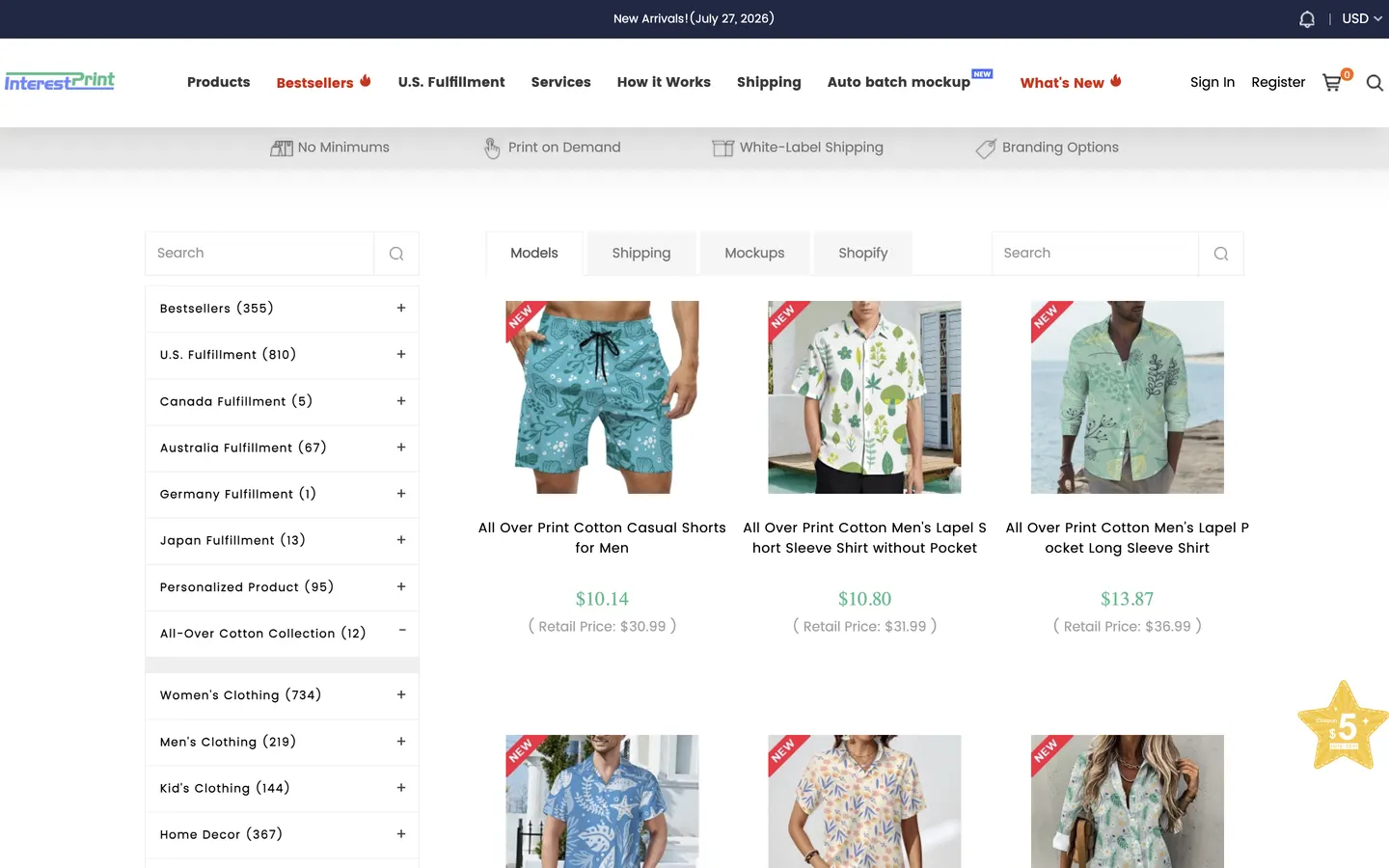1389x868 pixels.
Task: Open Auto batch mockup page
Action: tap(898, 82)
